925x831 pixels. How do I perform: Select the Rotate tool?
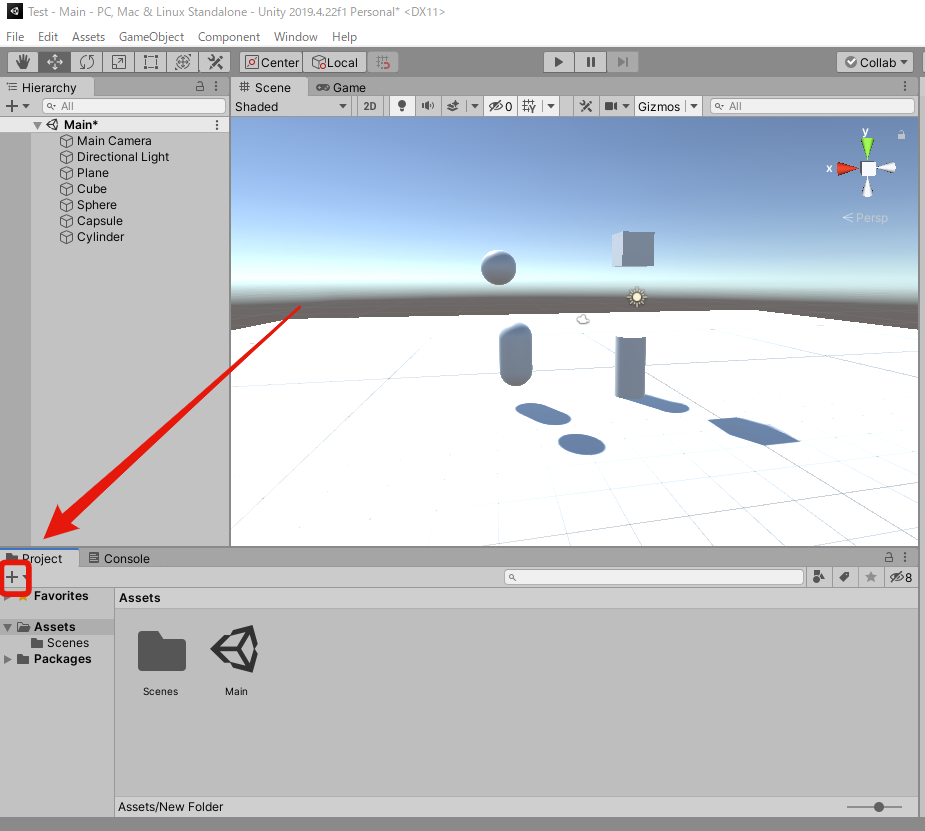[87, 61]
